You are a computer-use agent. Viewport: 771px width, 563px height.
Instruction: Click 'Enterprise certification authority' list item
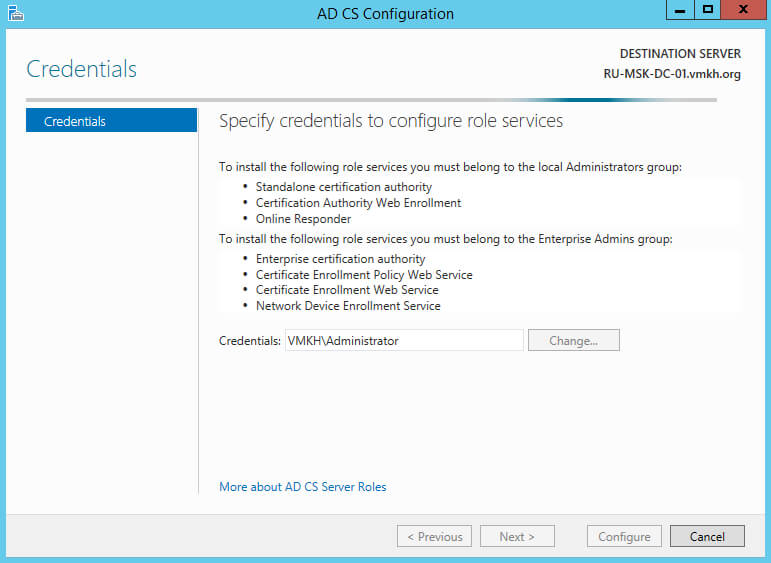340,259
